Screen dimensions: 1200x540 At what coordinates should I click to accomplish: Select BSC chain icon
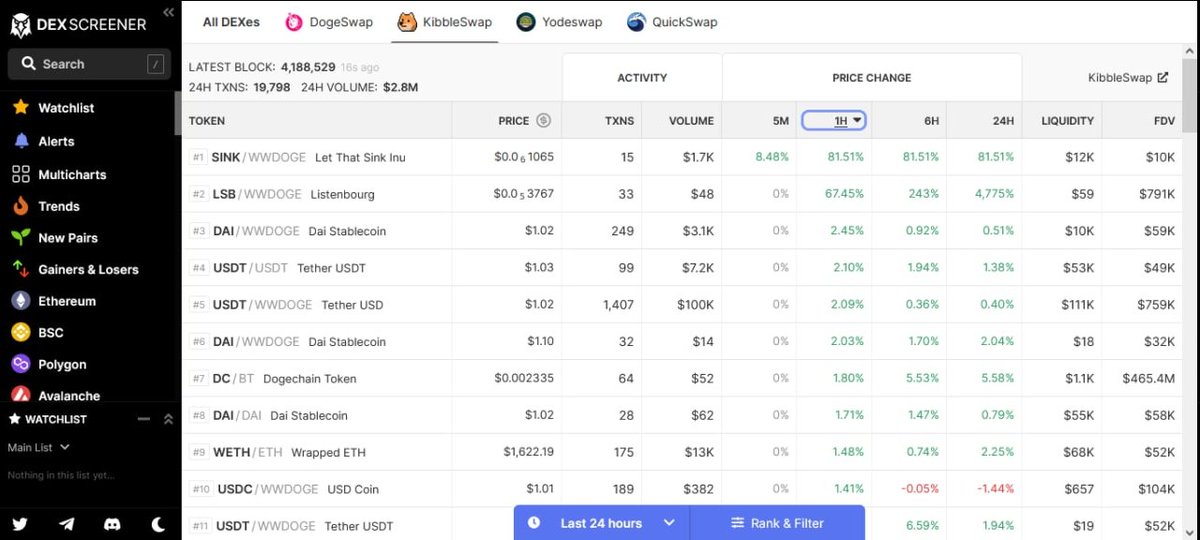point(20,332)
